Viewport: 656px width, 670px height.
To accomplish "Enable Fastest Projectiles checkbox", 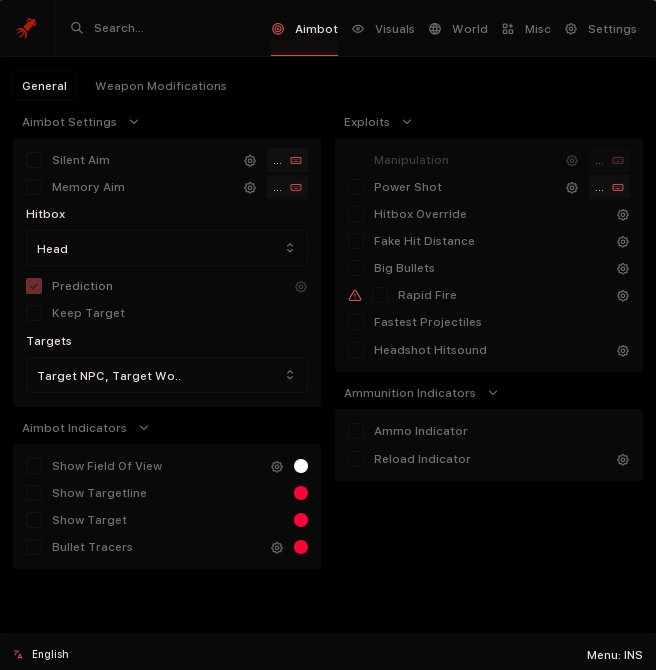I will point(356,322).
